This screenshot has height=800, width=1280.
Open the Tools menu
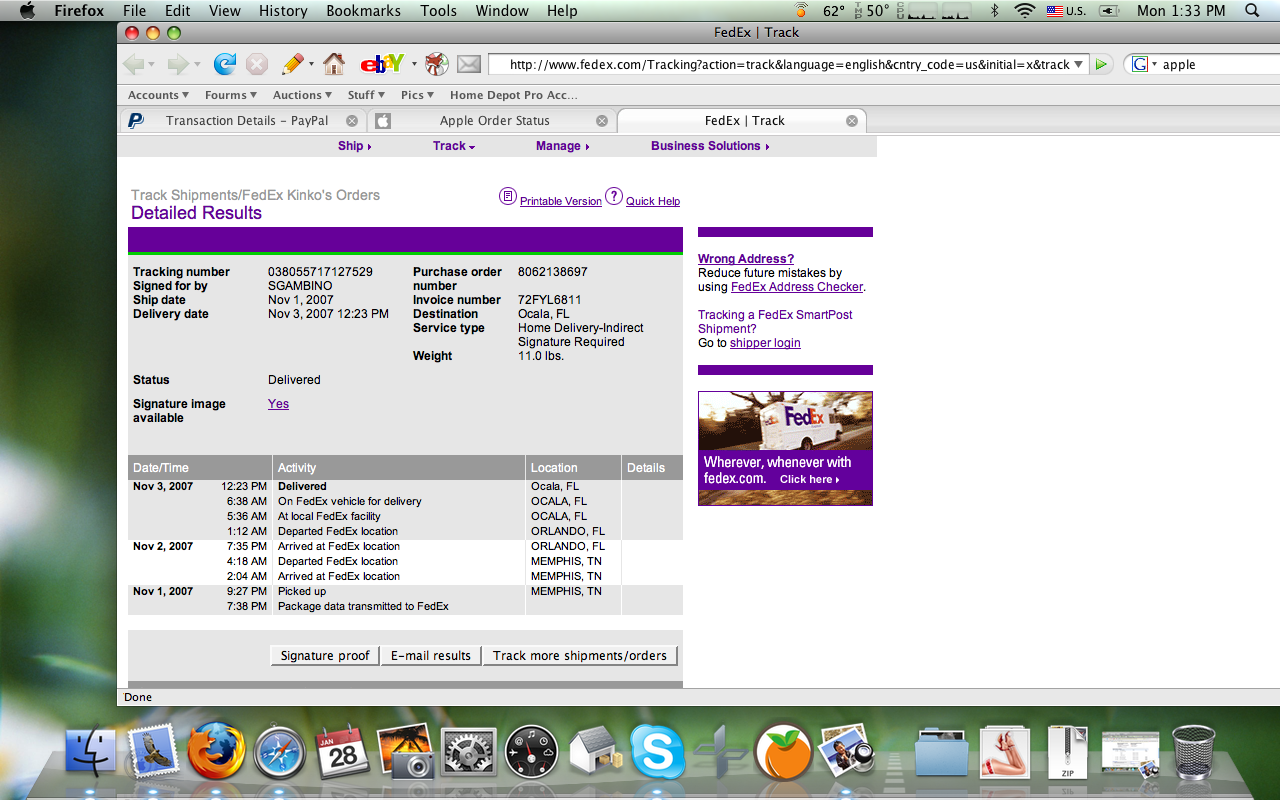click(438, 11)
